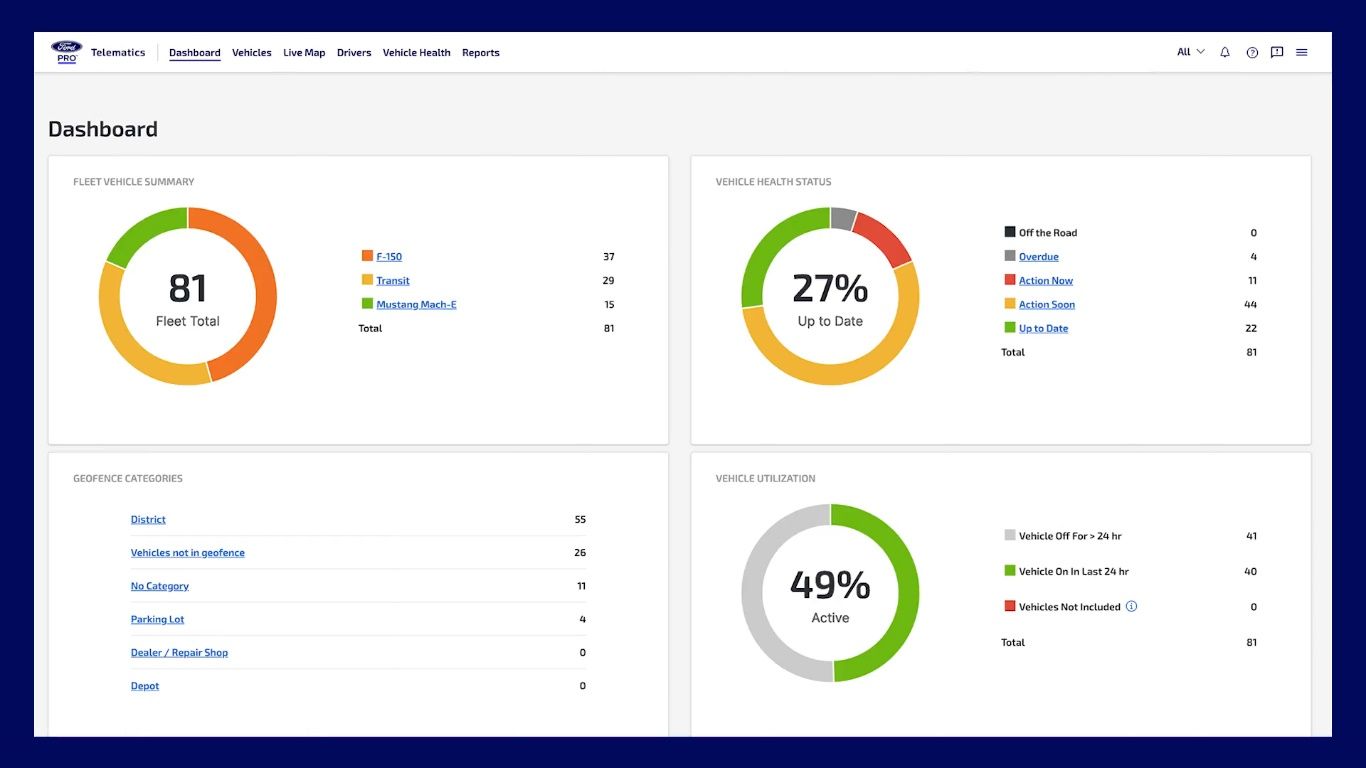Open the Action Soon link

(x=1047, y=305)
